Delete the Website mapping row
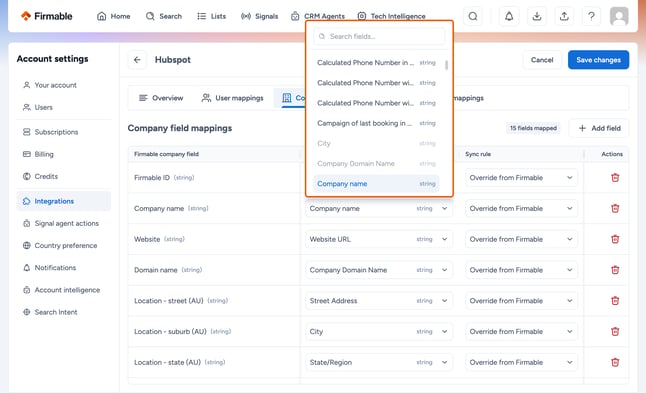The width and height of the screenshot is (646, 393). click(x=615, y=239)
